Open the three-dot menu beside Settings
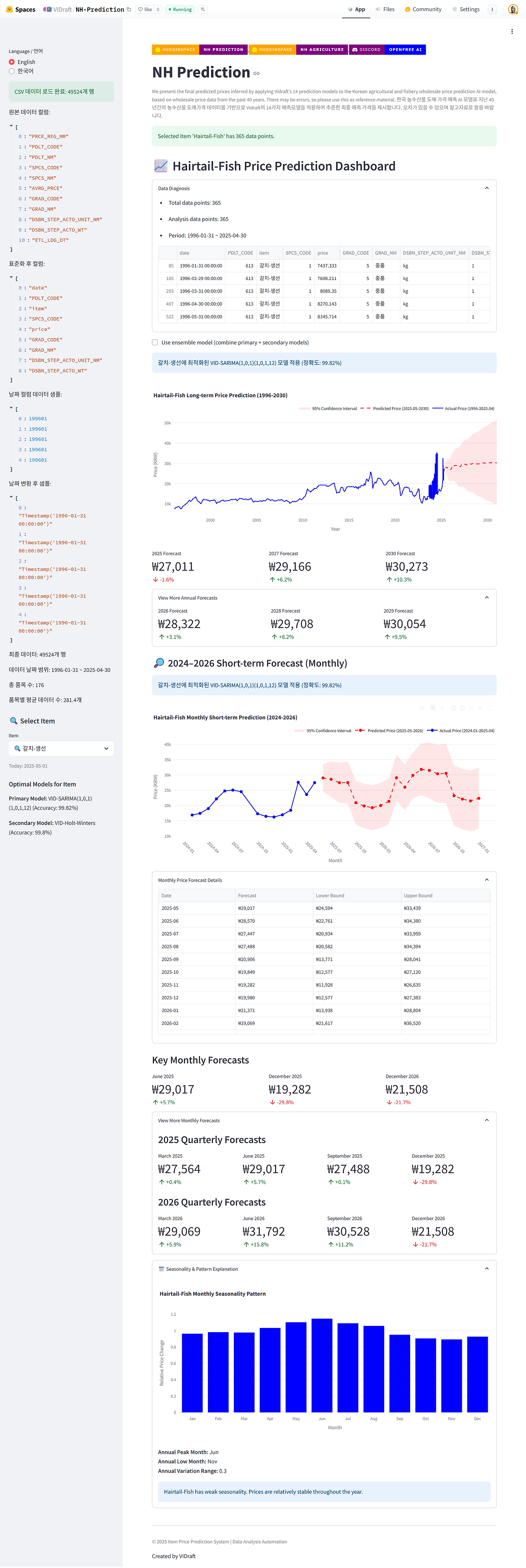The height and width of the screenshot is (1568, 526). (492, 10)
